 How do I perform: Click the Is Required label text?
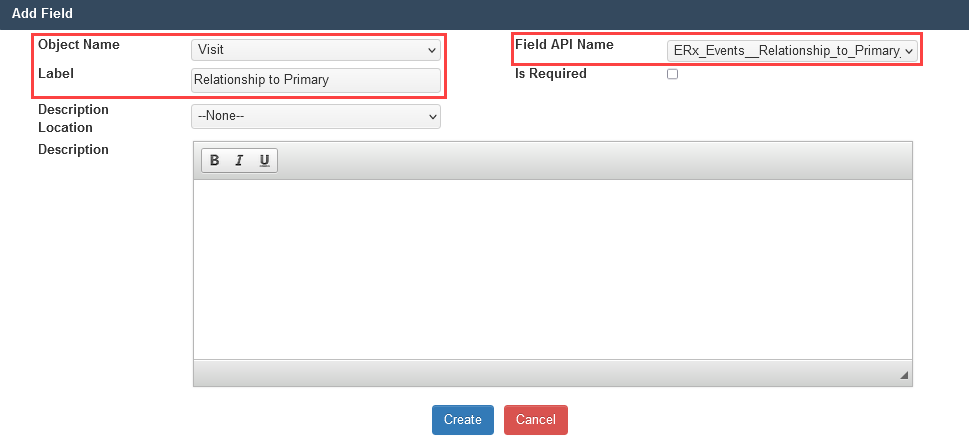[x=550, y=73]
